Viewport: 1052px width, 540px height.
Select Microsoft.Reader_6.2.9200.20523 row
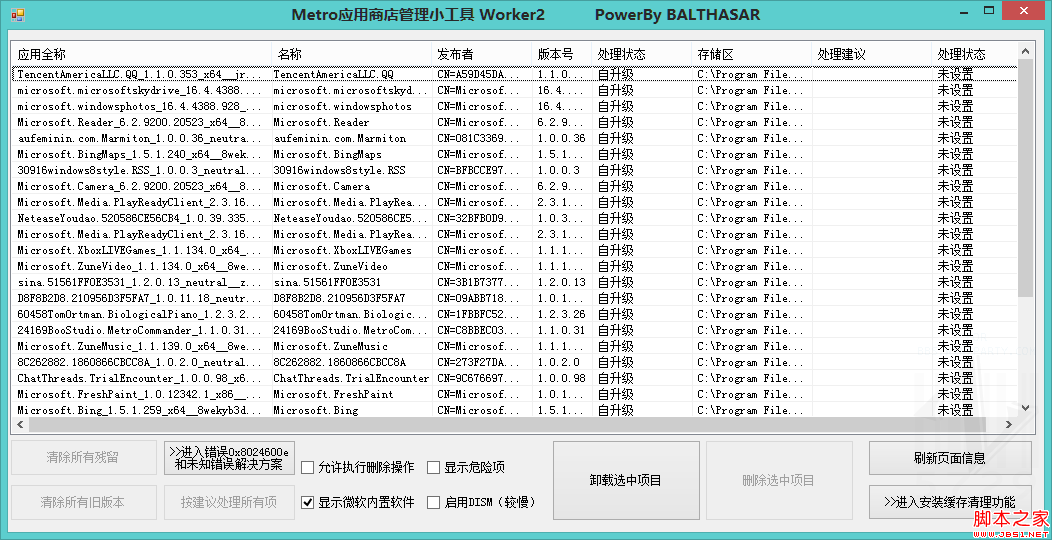click(514, 122)
